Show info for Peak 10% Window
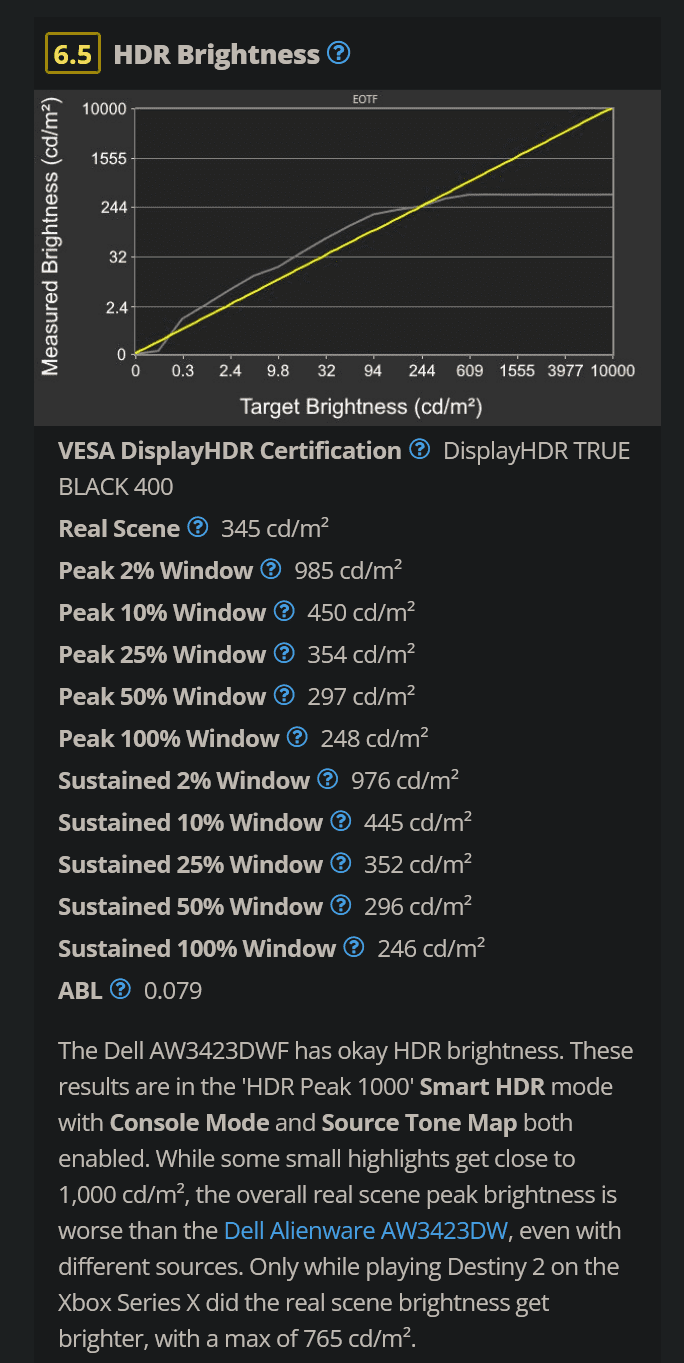Viewport: 684px width, 1363px height. tap(284, 611)
